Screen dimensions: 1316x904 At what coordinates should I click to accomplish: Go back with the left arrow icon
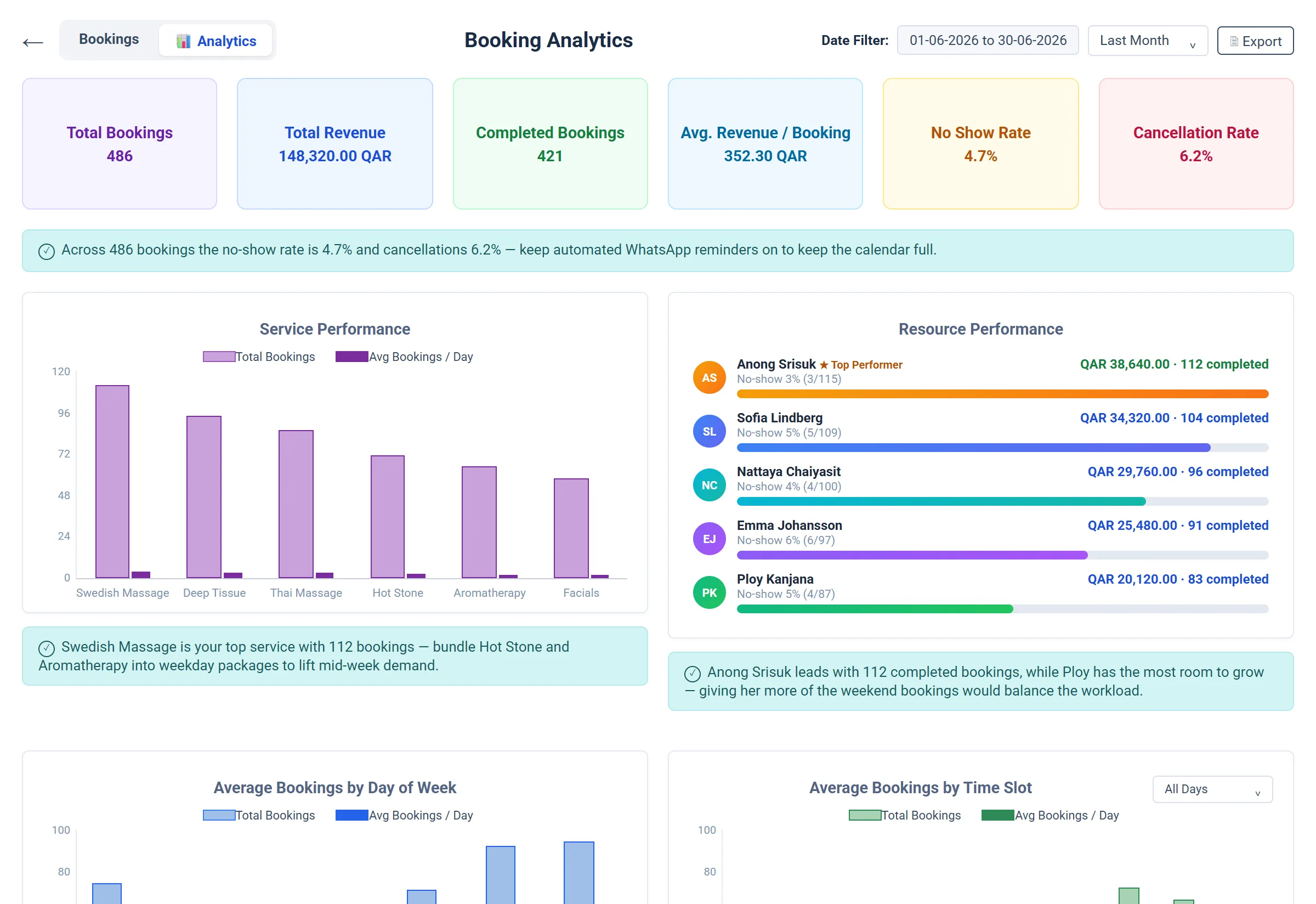pyautogui.click(x=33, y=42)
